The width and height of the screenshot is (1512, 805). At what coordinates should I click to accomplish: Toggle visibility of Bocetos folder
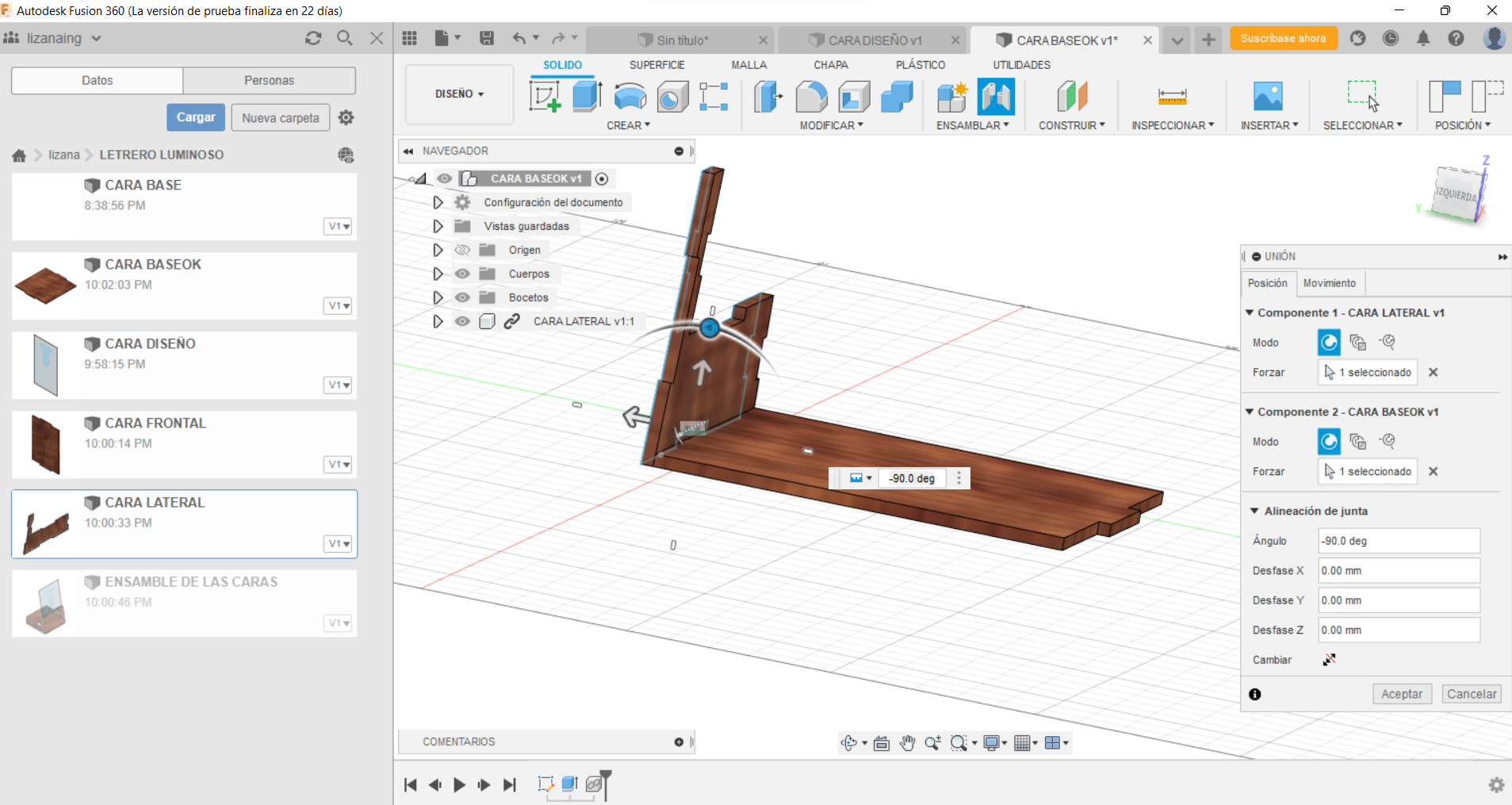point(462,297)
